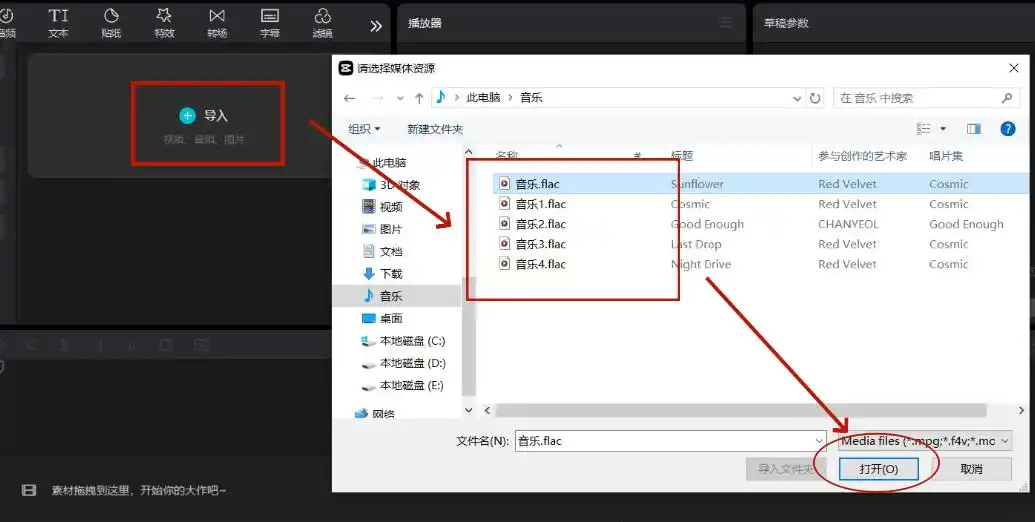The height and width of the screenshot is (522, 1035).
Task: Sort files by the 唱片集 column
Action: coord(946,156)
